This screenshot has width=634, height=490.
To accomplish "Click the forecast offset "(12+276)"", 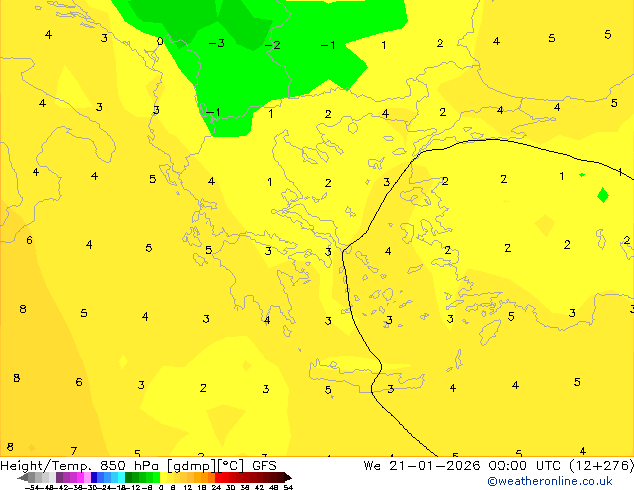I will click(601, 466).
